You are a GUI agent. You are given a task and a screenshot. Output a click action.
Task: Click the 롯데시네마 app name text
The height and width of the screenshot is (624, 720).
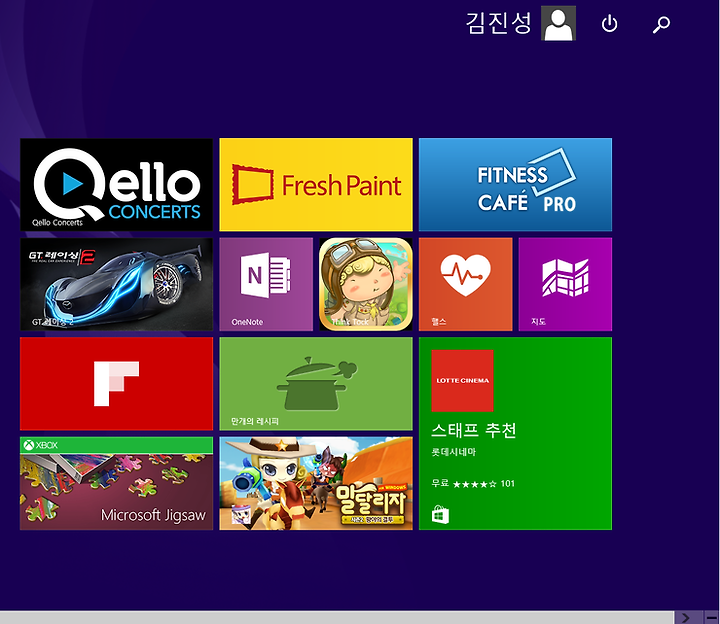[x=454, y=452]
